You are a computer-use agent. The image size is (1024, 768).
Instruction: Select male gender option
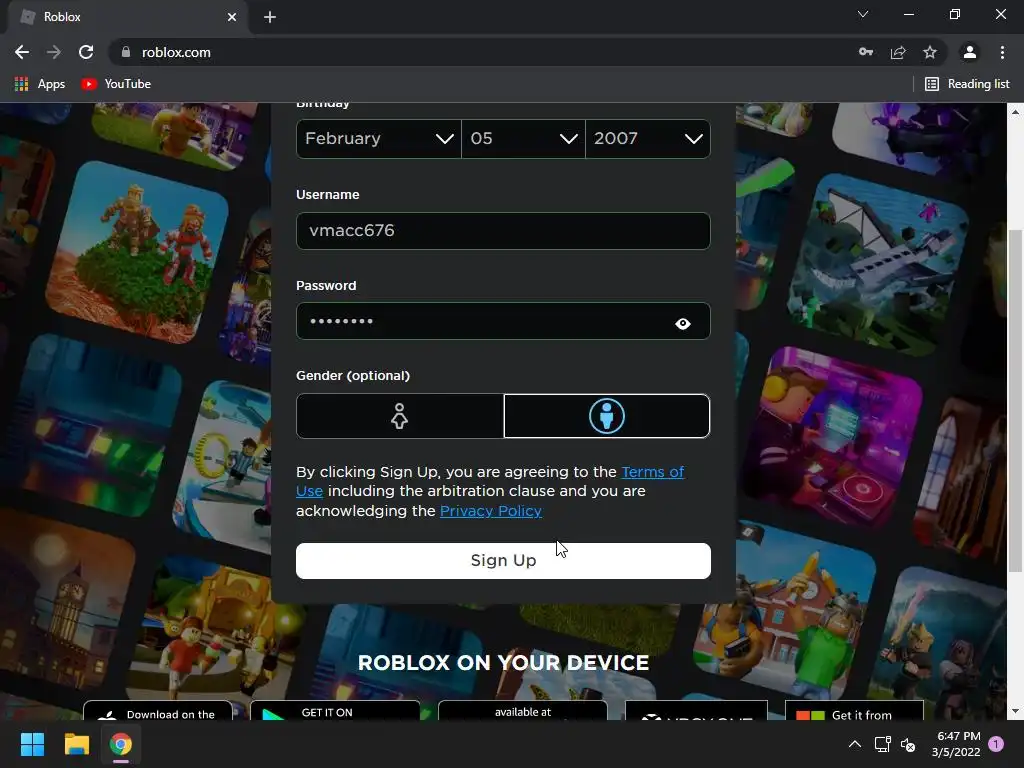pyautogui.click(x=607, y=416)
